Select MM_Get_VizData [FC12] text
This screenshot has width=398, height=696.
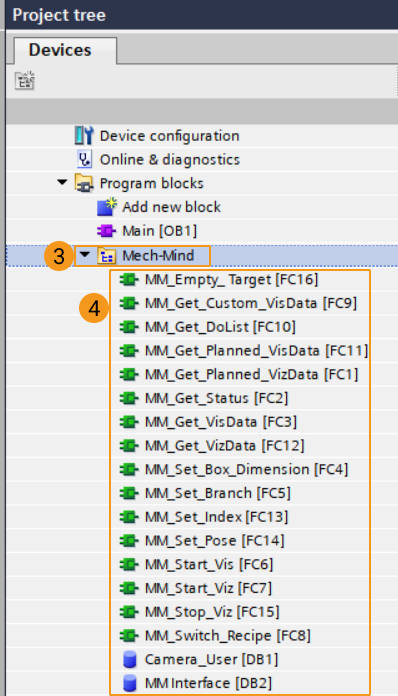pos(225,446)
